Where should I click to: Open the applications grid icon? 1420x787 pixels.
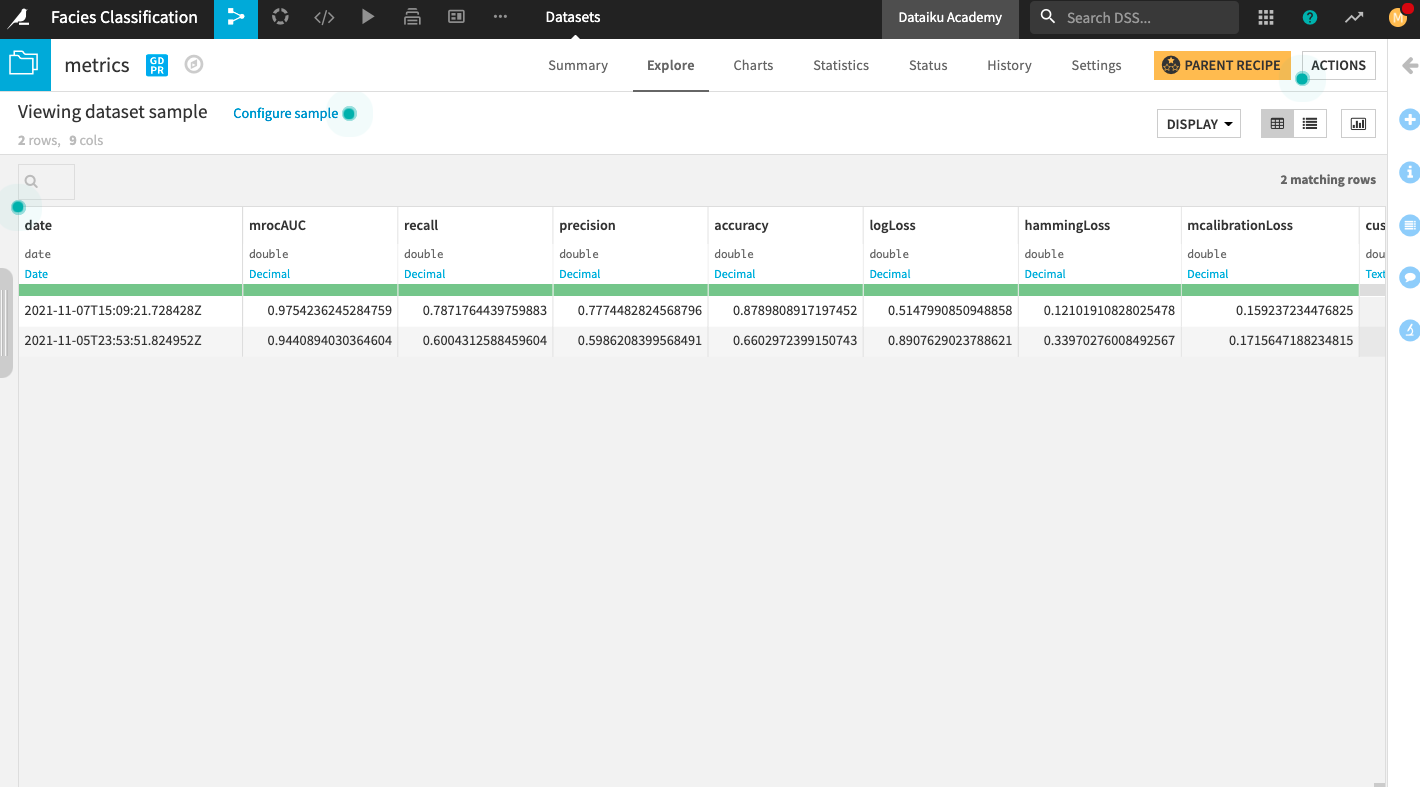[1266, 17]
